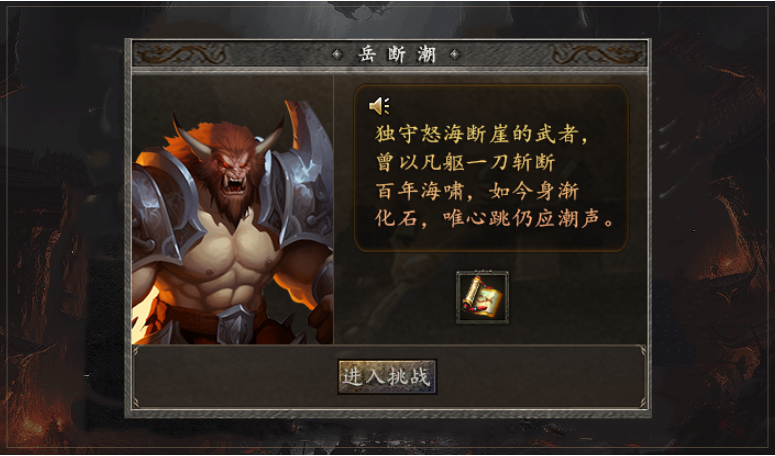Click the text line 百年海啸，如今身渐
775x456 pixels.
(477, 191)
